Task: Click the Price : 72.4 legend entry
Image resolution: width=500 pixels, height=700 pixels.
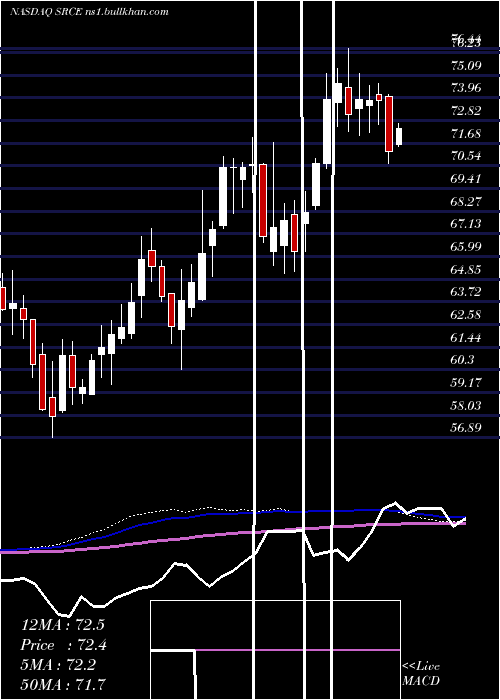Action: 64,645
